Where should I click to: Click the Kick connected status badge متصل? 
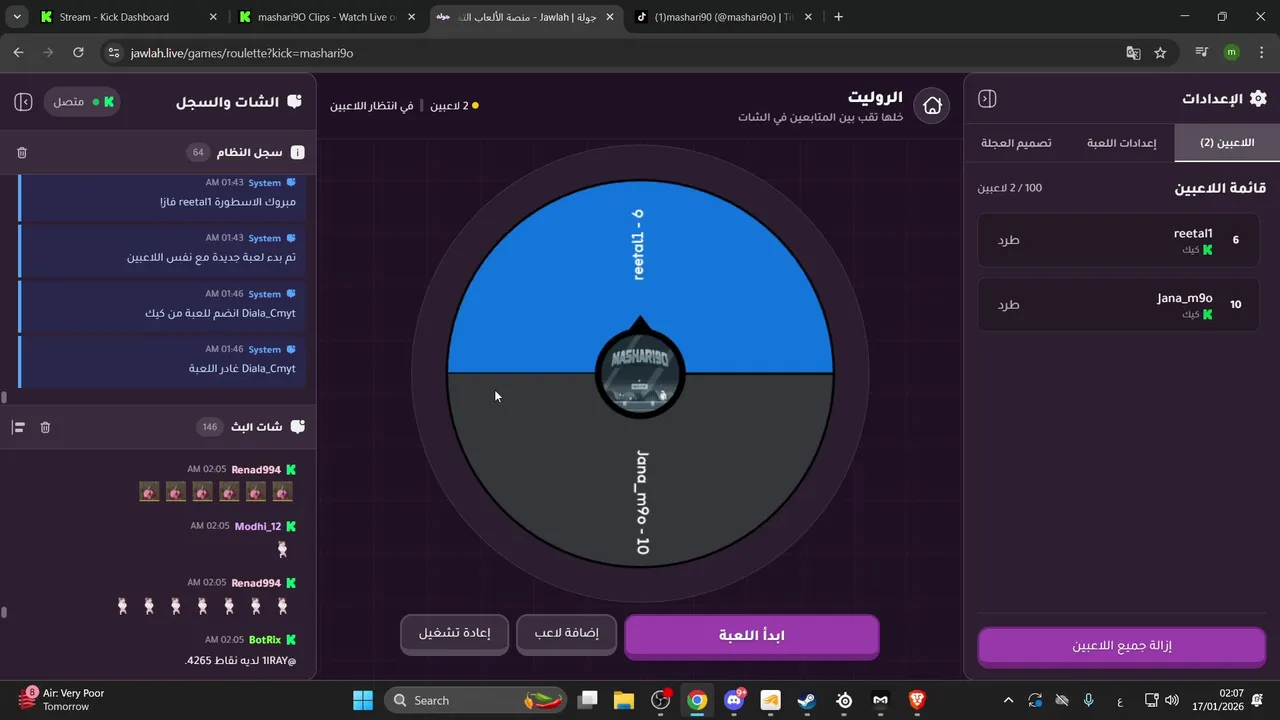(x=82, y=102)
